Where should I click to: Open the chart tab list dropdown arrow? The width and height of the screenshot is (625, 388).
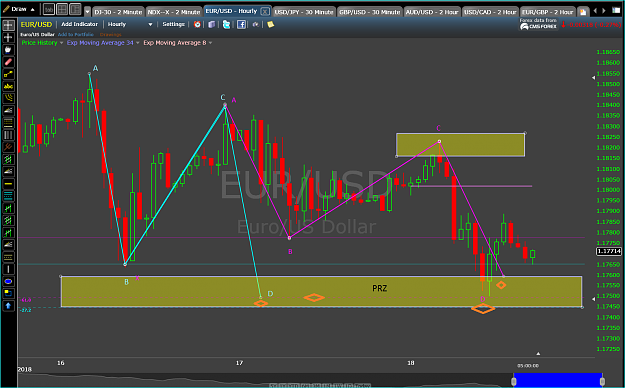87,12
